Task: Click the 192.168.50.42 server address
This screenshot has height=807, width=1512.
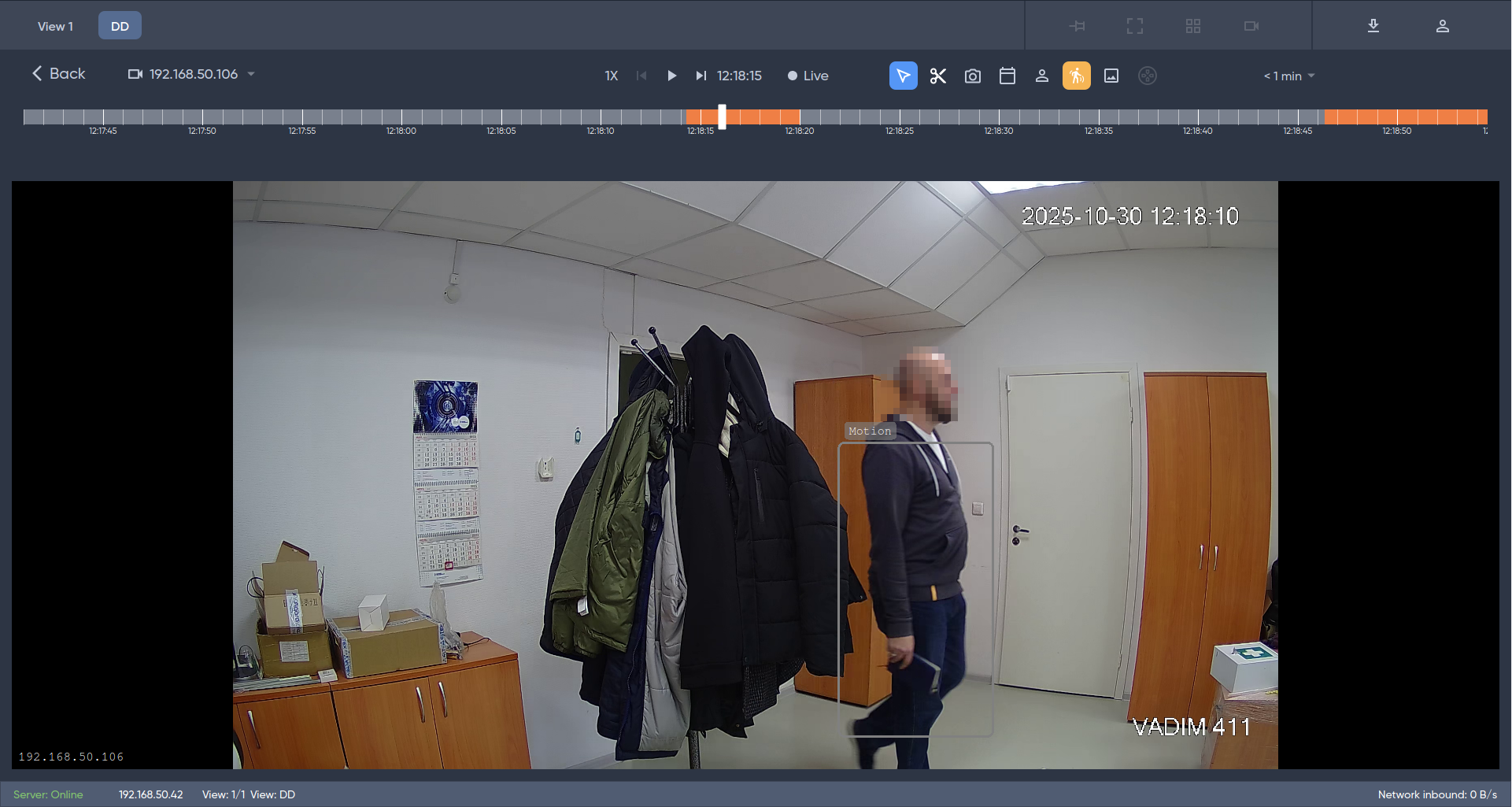Action: (150, 794)
